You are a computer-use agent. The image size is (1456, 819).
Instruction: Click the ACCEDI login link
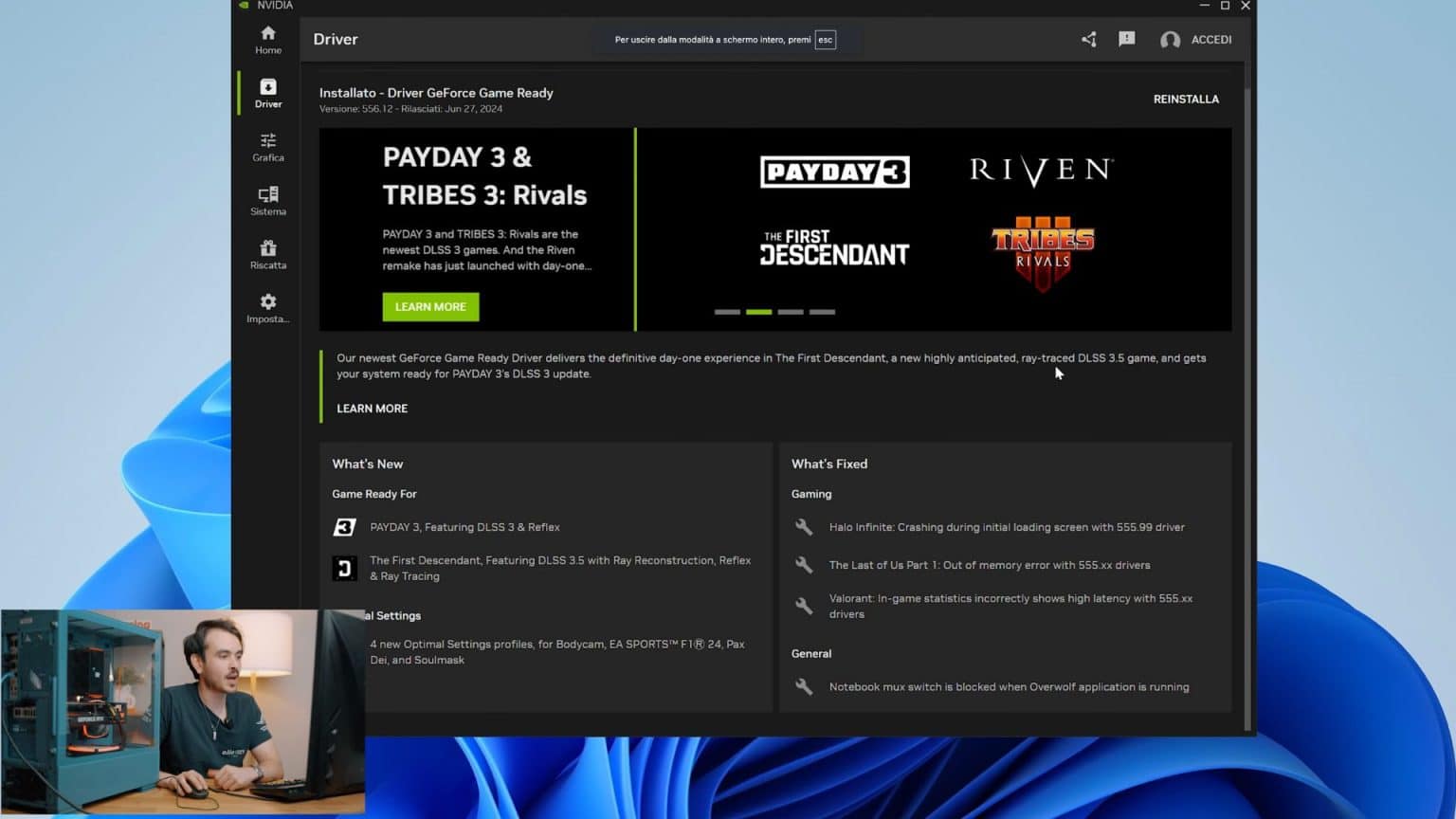pos(1211,40)
